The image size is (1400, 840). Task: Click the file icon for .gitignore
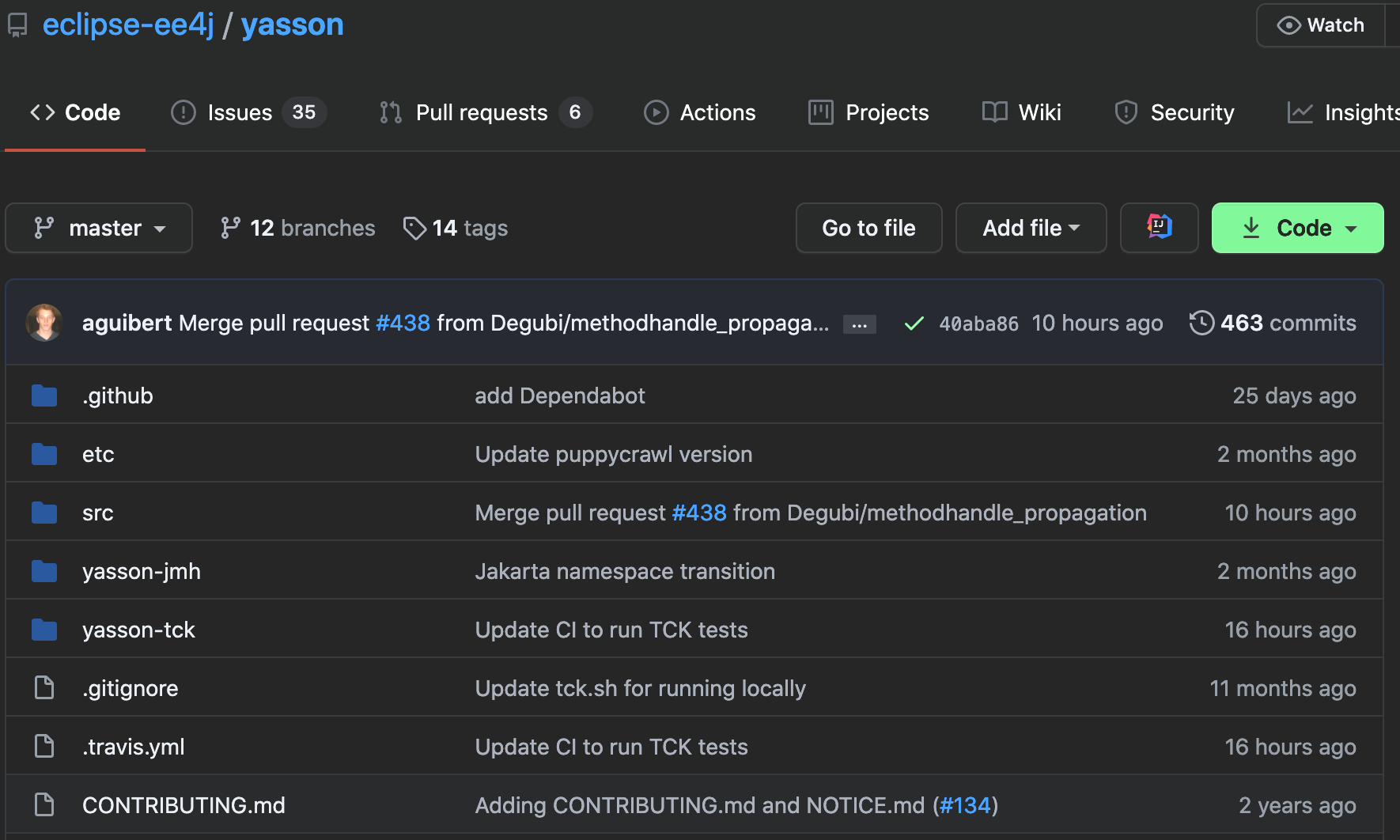pyautogui.click(x=44, y=688)
